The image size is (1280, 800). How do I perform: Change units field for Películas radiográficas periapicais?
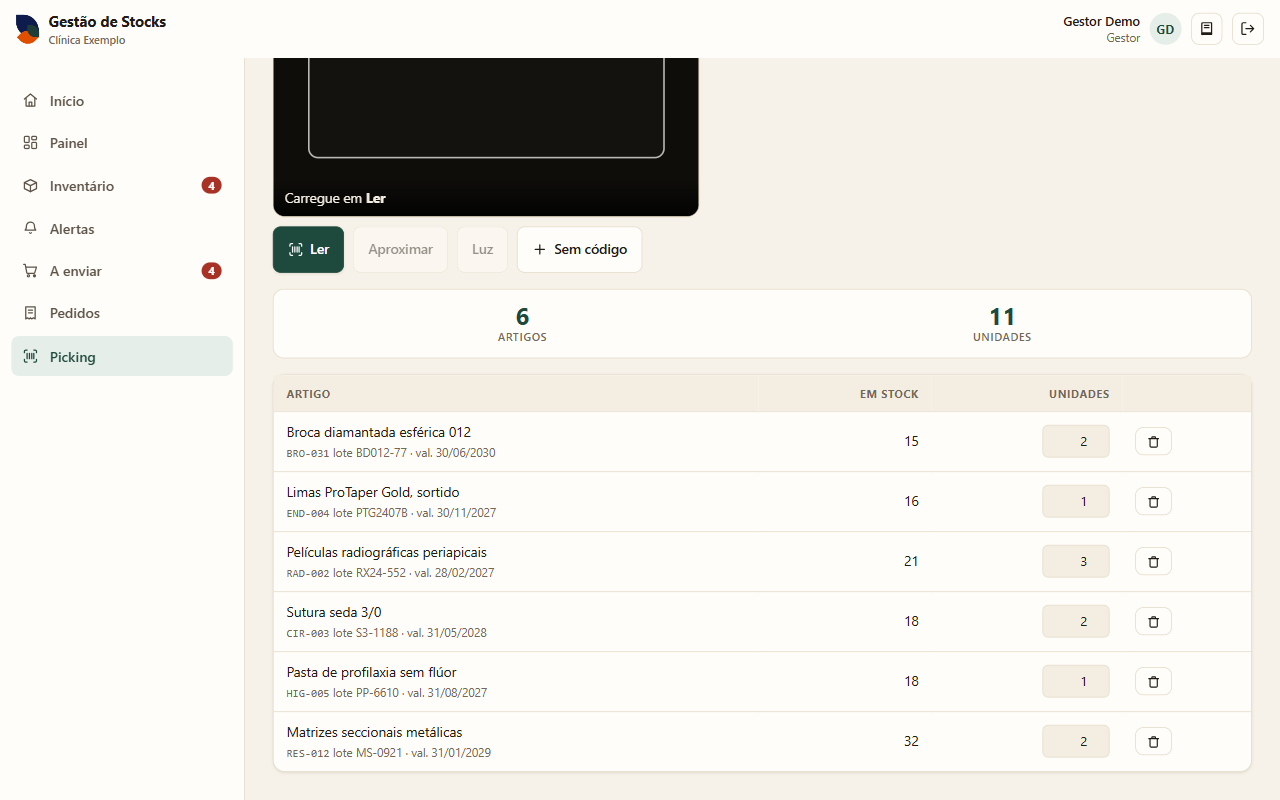[1076, 561]
